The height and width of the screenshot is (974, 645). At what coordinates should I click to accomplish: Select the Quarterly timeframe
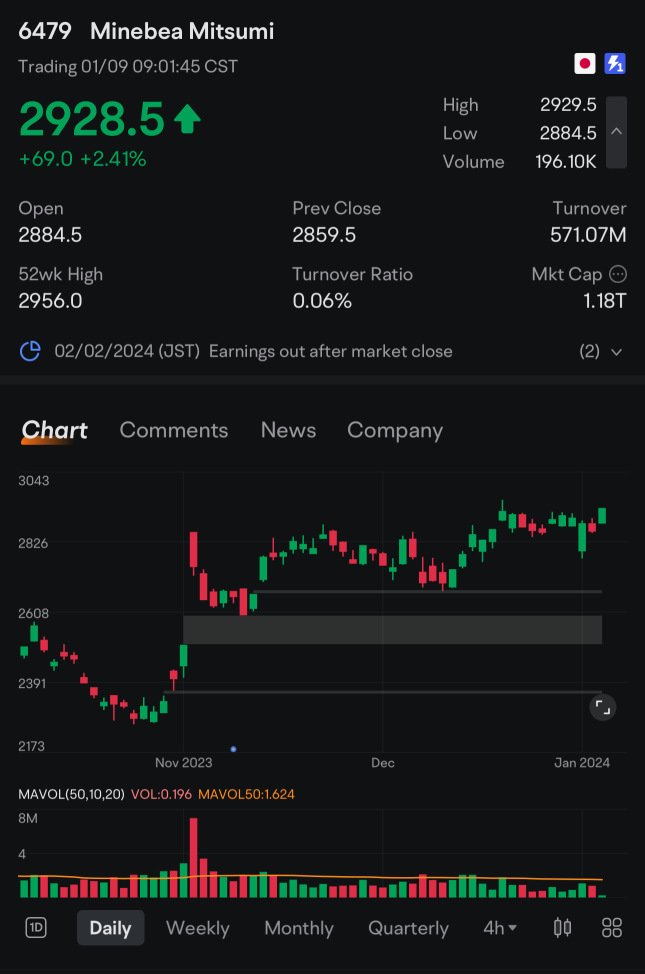pos(408,928)
